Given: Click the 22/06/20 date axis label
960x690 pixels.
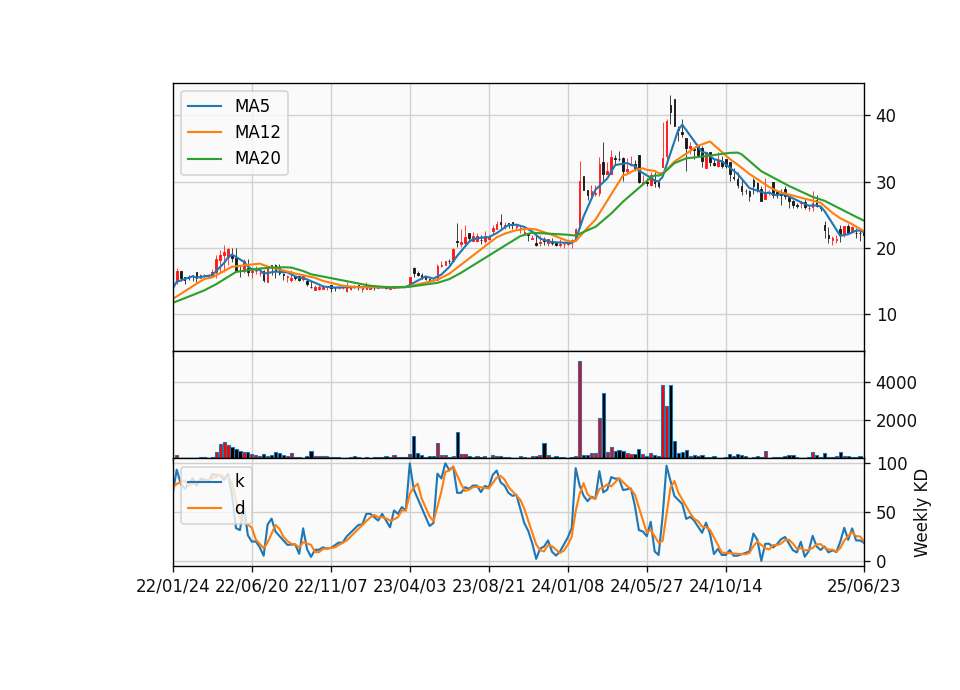Looking at the screenshot, I should coord(252,587).
